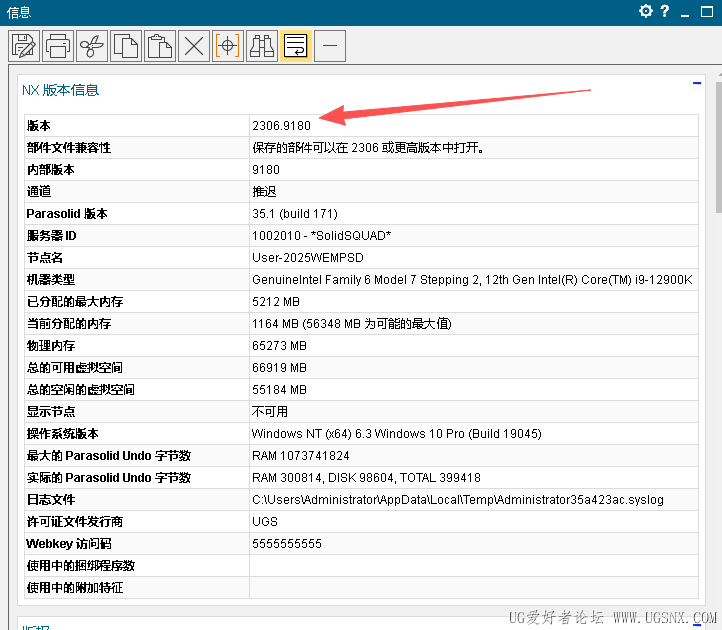Select internal version value 9180
The height and width of the screenshot is (630, 722).
click(x=266, y=170)
